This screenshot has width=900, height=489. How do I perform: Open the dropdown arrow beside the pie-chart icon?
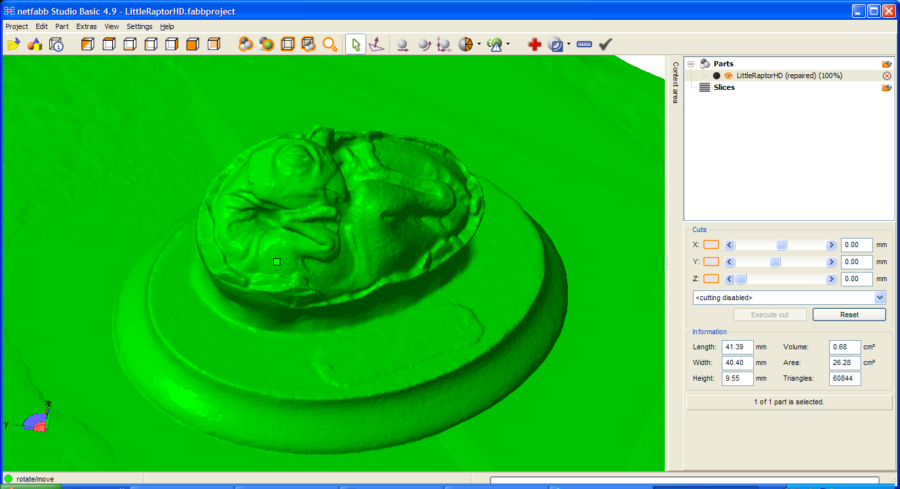479,44
